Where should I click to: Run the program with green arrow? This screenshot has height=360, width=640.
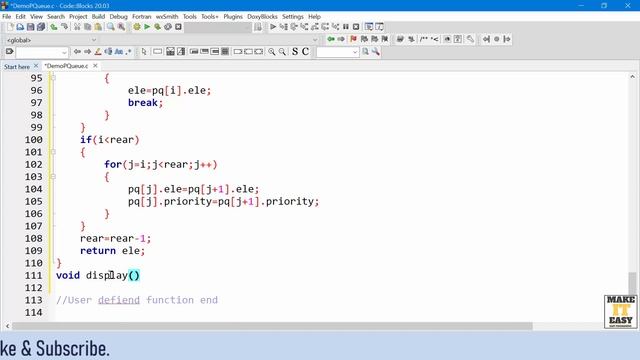point(147,27)
